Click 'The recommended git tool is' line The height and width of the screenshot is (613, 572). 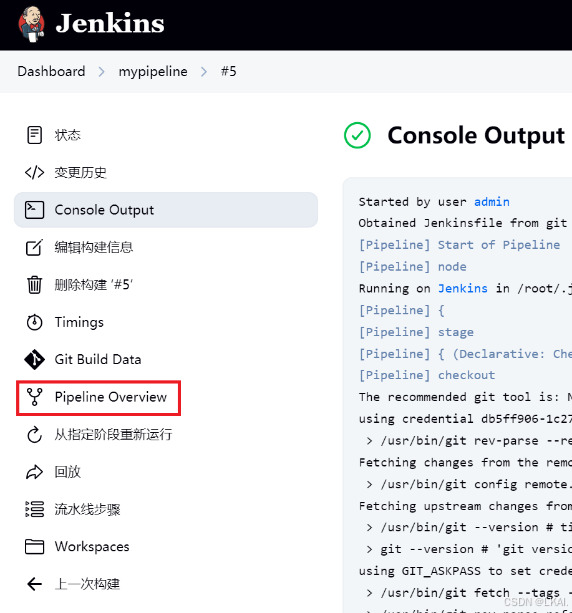(465, 397)
